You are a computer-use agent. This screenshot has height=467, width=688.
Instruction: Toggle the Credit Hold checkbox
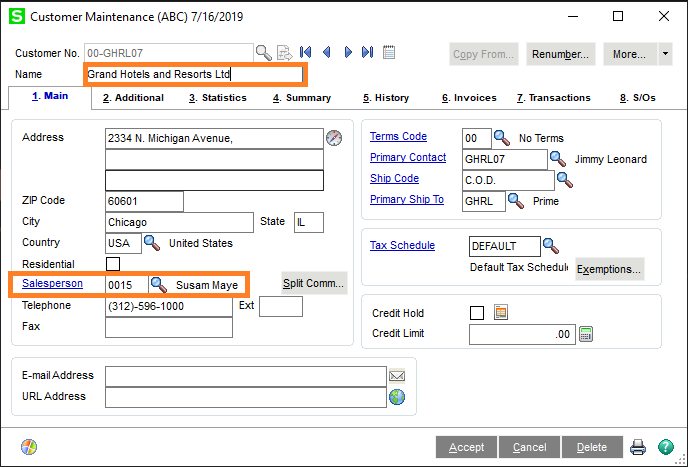477,313
